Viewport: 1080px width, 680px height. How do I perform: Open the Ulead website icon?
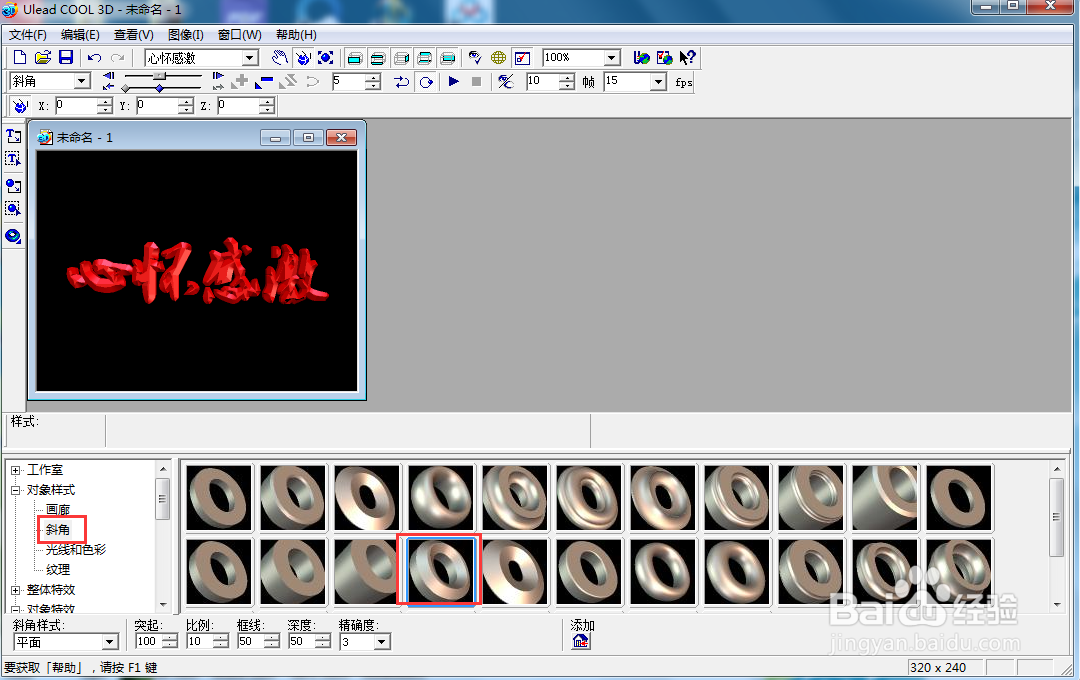641,58
